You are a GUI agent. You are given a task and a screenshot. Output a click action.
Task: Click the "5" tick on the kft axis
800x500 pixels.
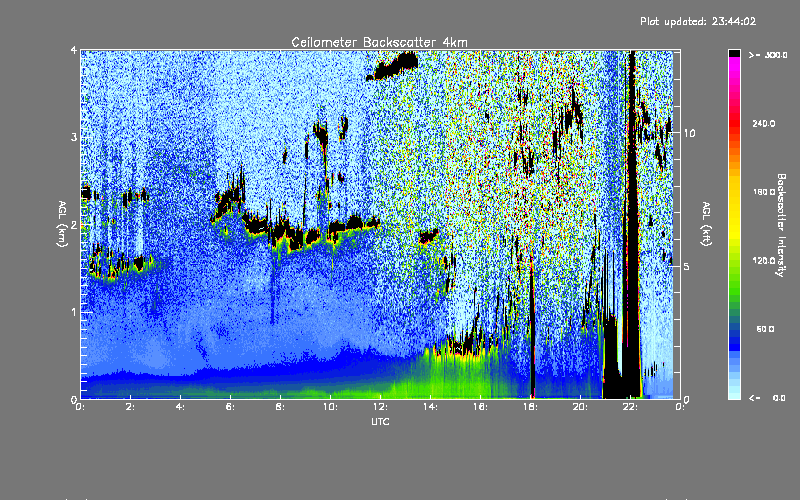click(687, 266)
